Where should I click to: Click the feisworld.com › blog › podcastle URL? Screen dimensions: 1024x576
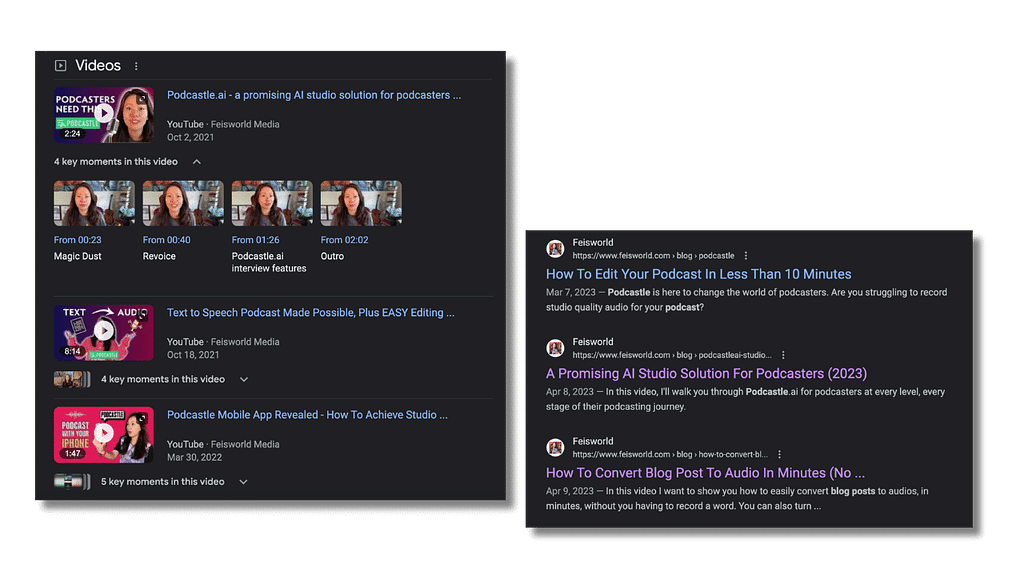coord(653,256)
